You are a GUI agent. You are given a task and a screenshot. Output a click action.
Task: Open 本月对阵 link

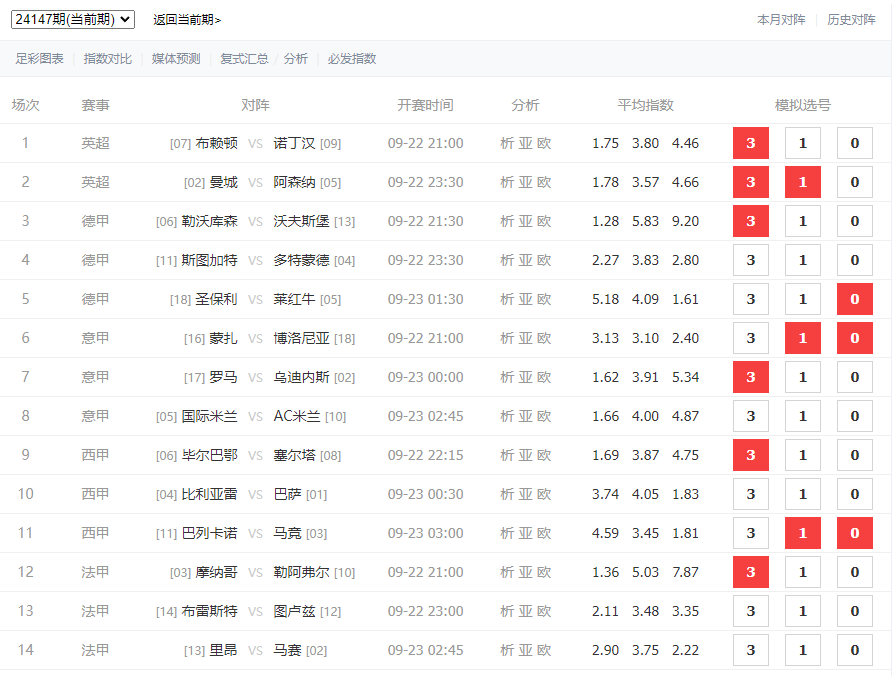click(x=781, y=20)
